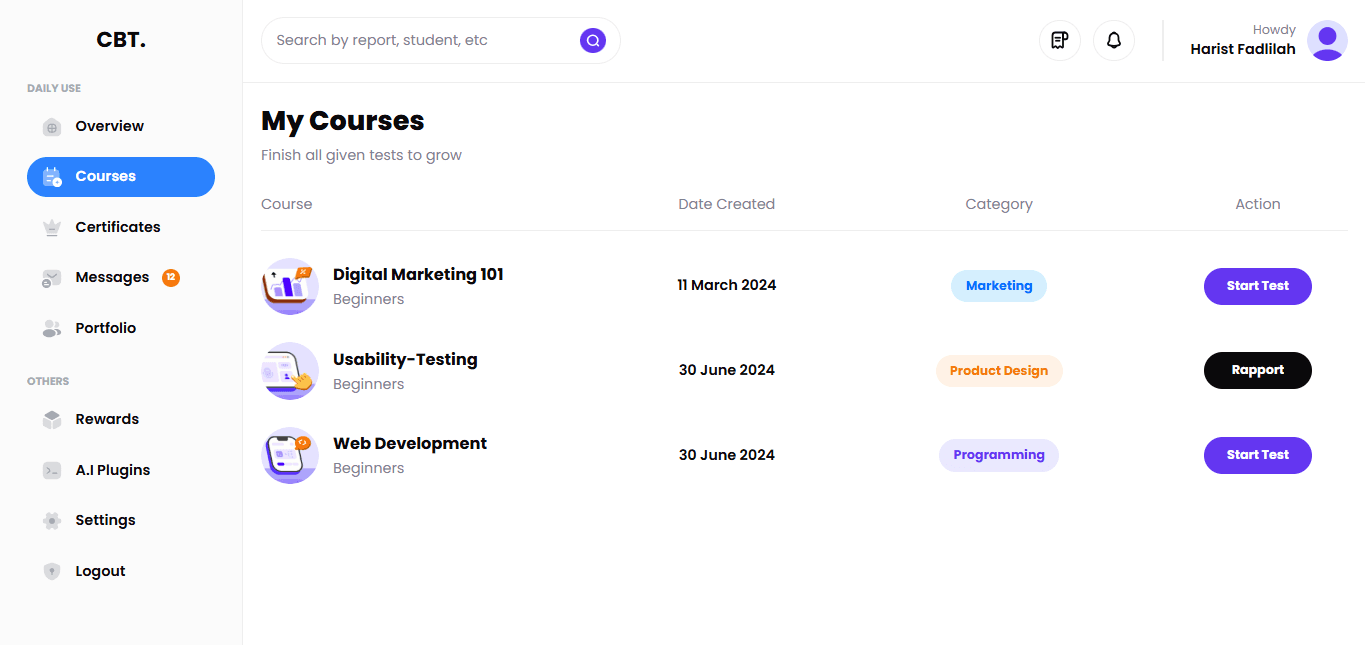
Task: Click the Product Design category tag
Action: click(998, 371)
